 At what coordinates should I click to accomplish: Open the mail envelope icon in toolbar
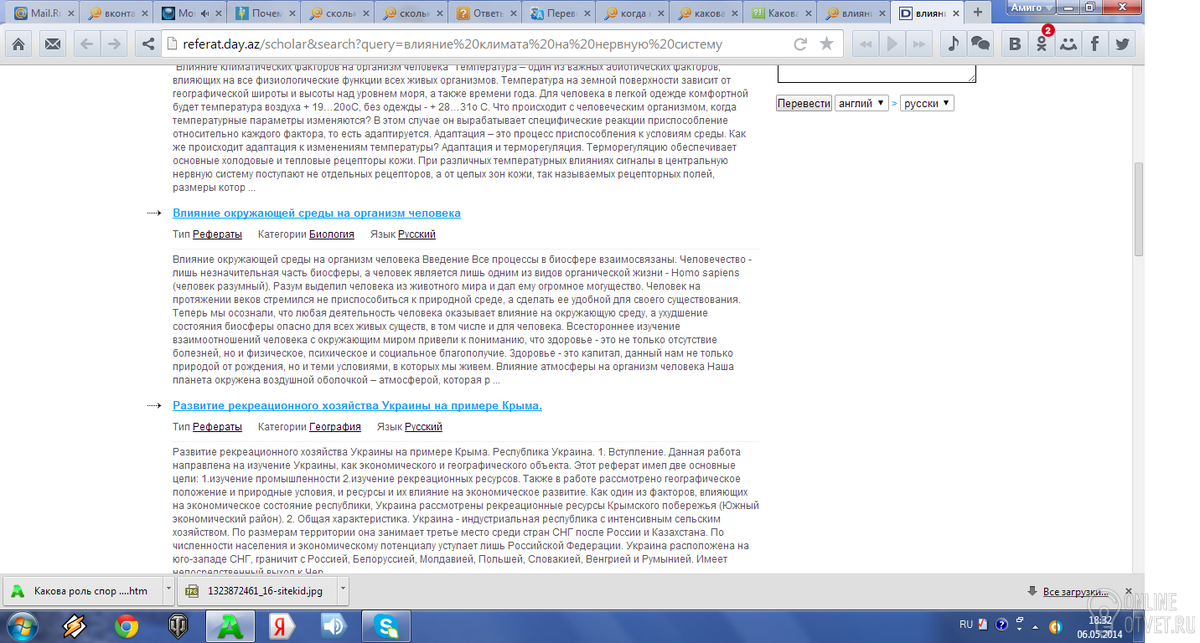52,44
